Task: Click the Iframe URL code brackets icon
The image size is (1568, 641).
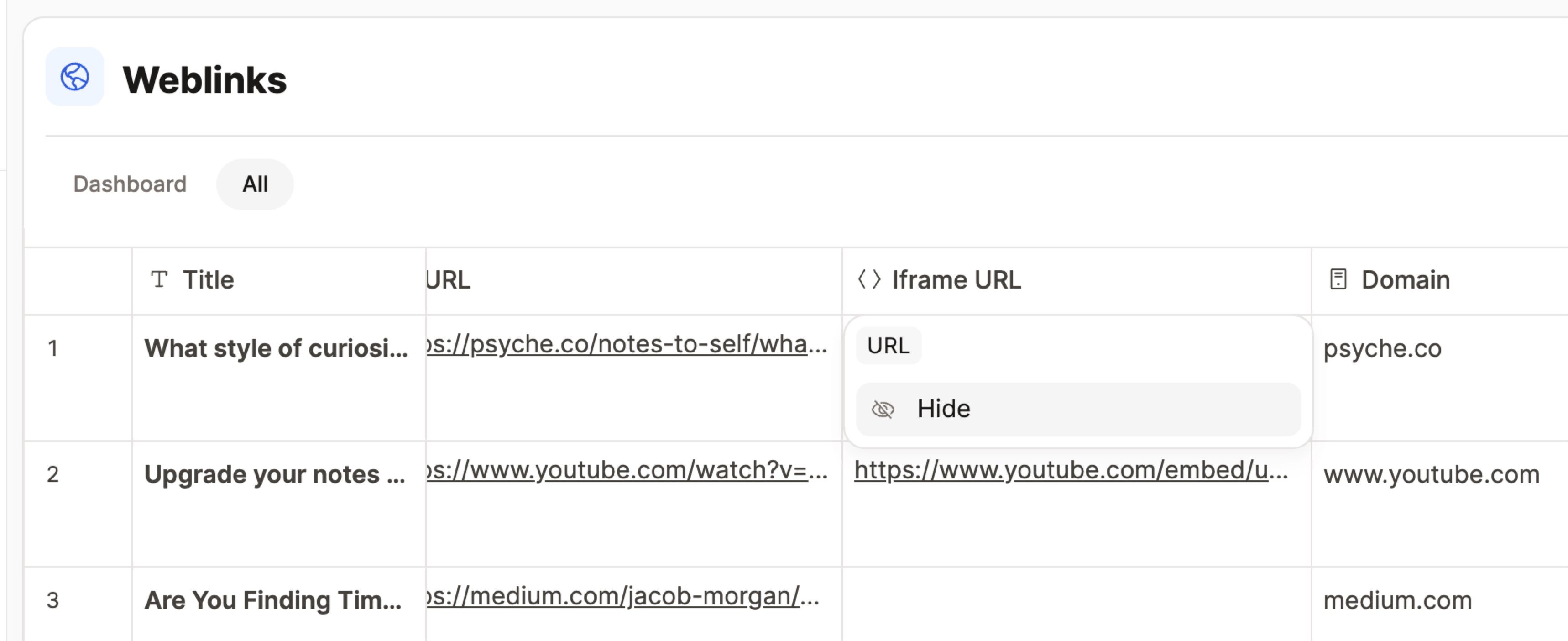Action: [x=868, y=279]
